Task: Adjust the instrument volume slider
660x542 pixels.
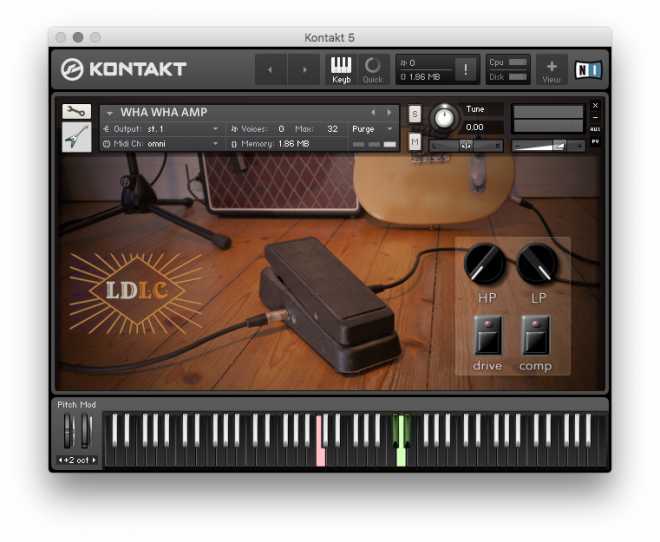Action: (548, 146)
